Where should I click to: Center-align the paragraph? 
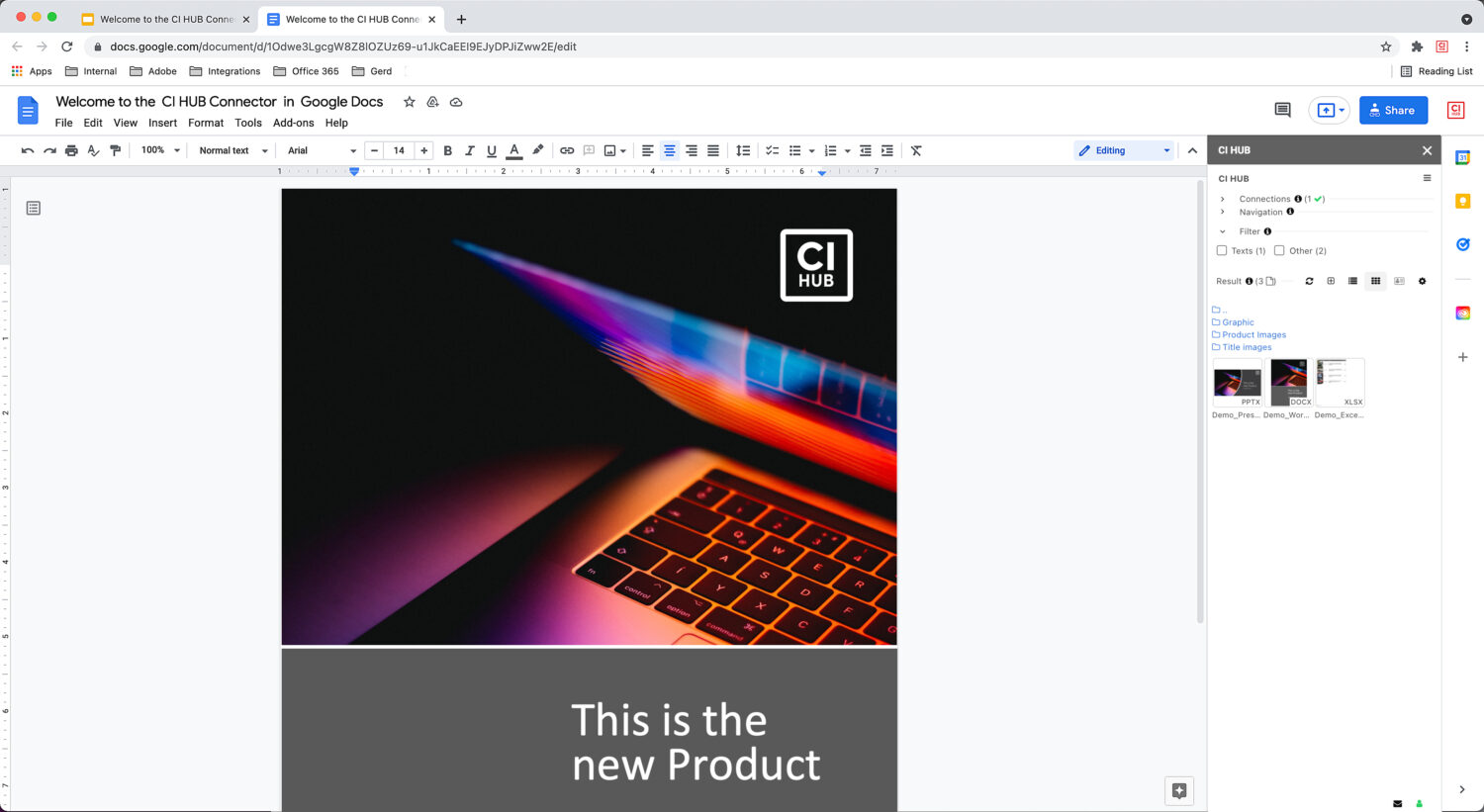point(669,150)
